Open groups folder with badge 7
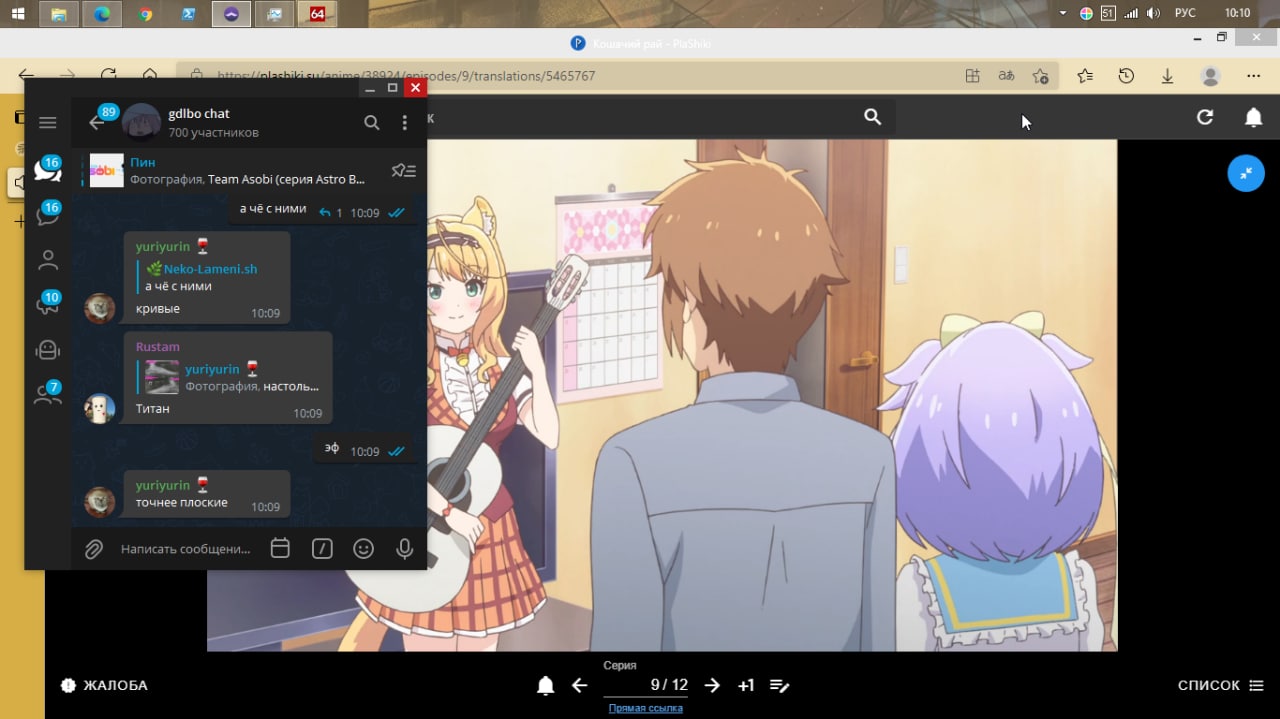 [x=47, y=394]
